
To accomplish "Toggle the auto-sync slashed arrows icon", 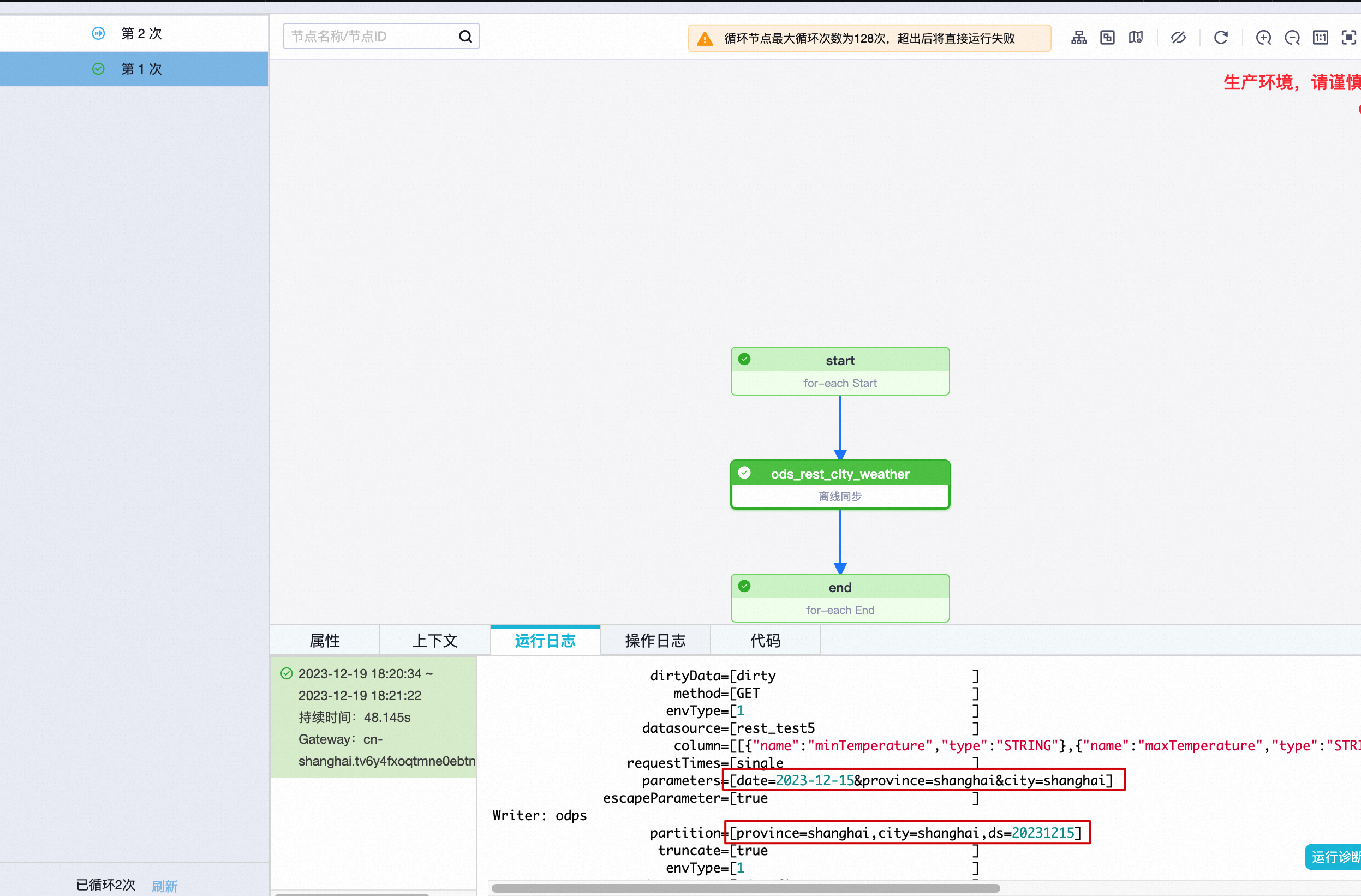I will click(x=1178, y=38).
